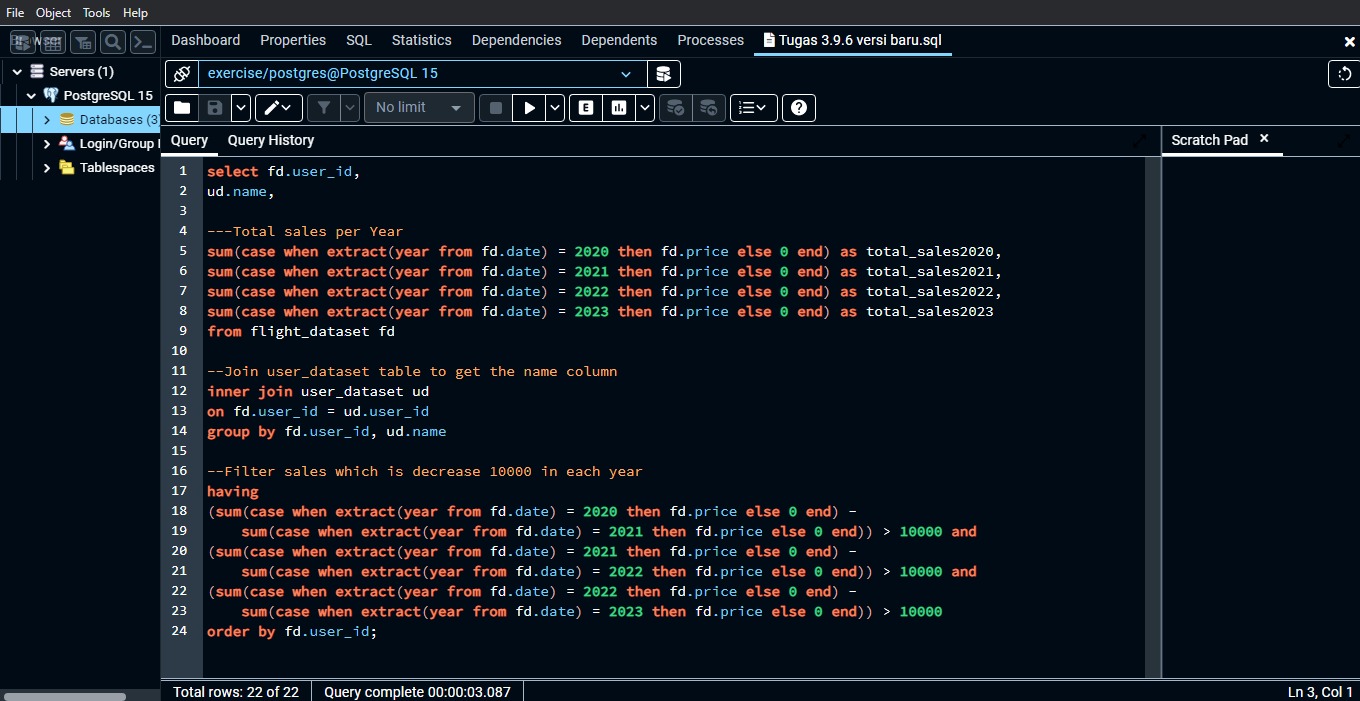Expand the Databases (3) tree node

[46, 120]
